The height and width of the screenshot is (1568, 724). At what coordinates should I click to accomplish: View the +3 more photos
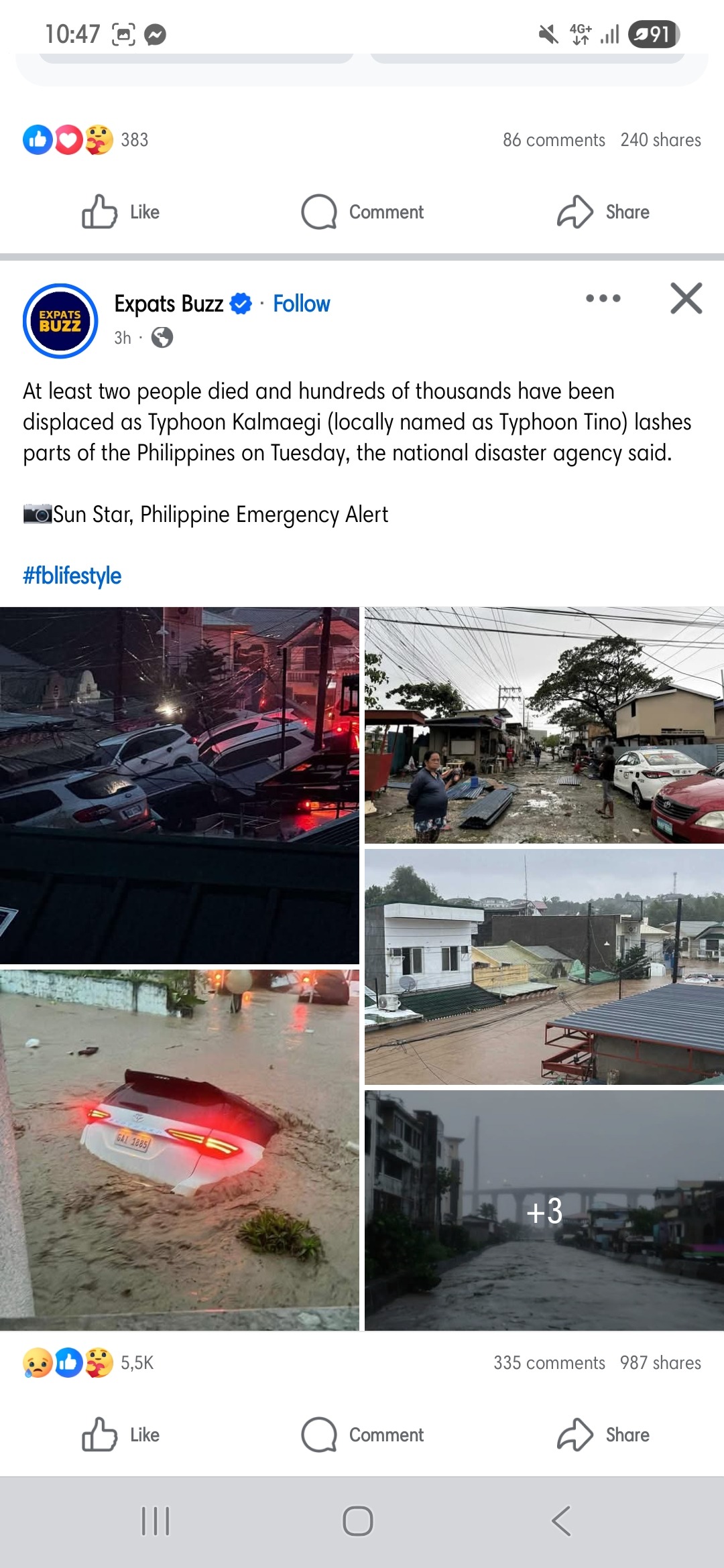point(544,1210)
